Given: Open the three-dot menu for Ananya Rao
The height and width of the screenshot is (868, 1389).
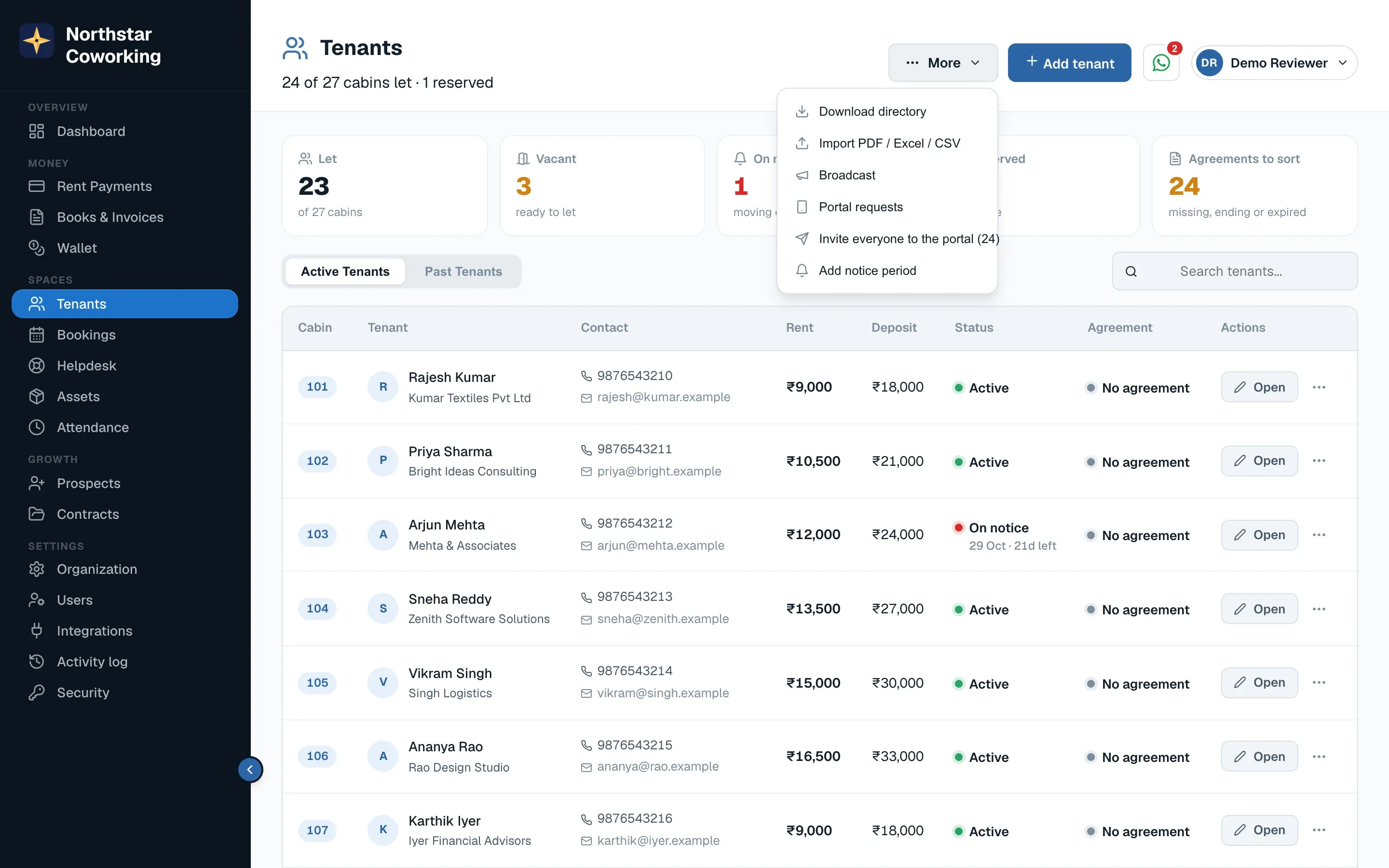Looking at the screenshot, I should tap(1319, 756).
